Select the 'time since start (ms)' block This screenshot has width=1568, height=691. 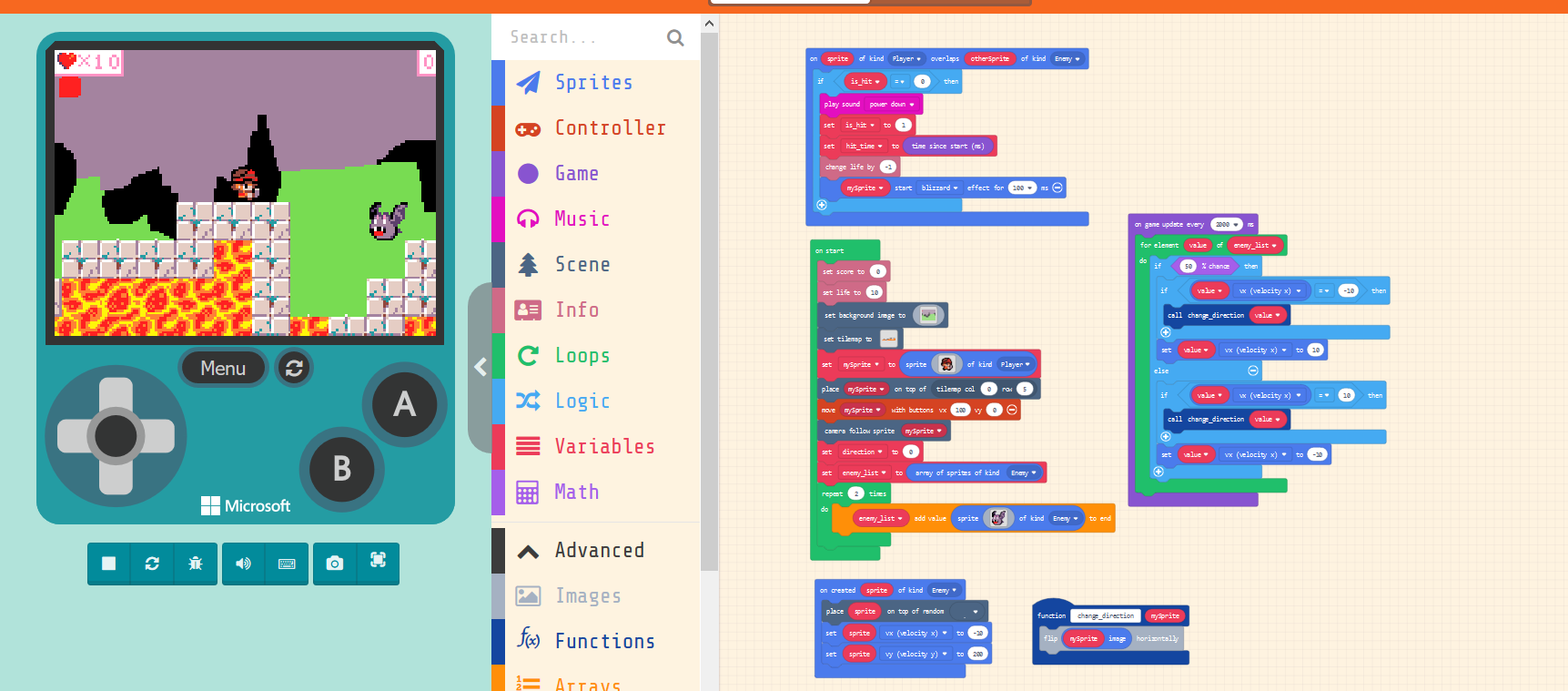click(x=949, y=146)
